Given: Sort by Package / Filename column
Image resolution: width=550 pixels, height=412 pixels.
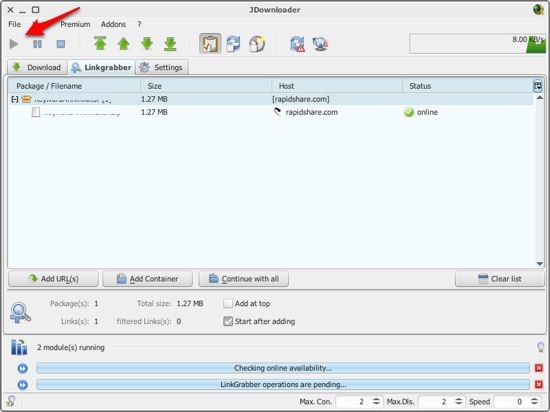Looking at the screenshot, I should pos(74,86).
